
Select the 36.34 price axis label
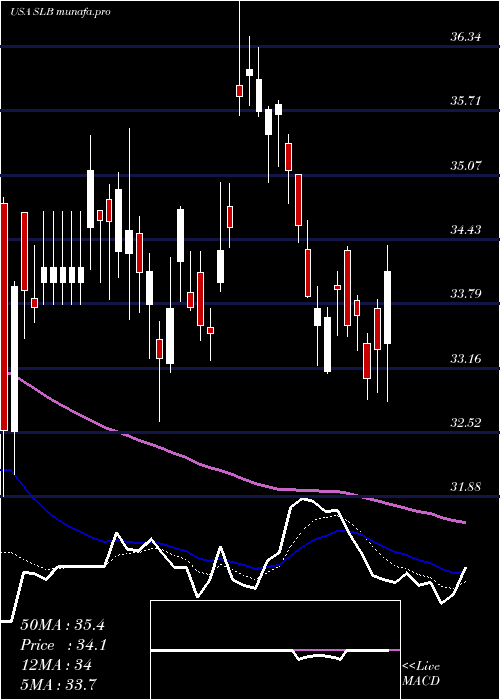coord(466,37)
